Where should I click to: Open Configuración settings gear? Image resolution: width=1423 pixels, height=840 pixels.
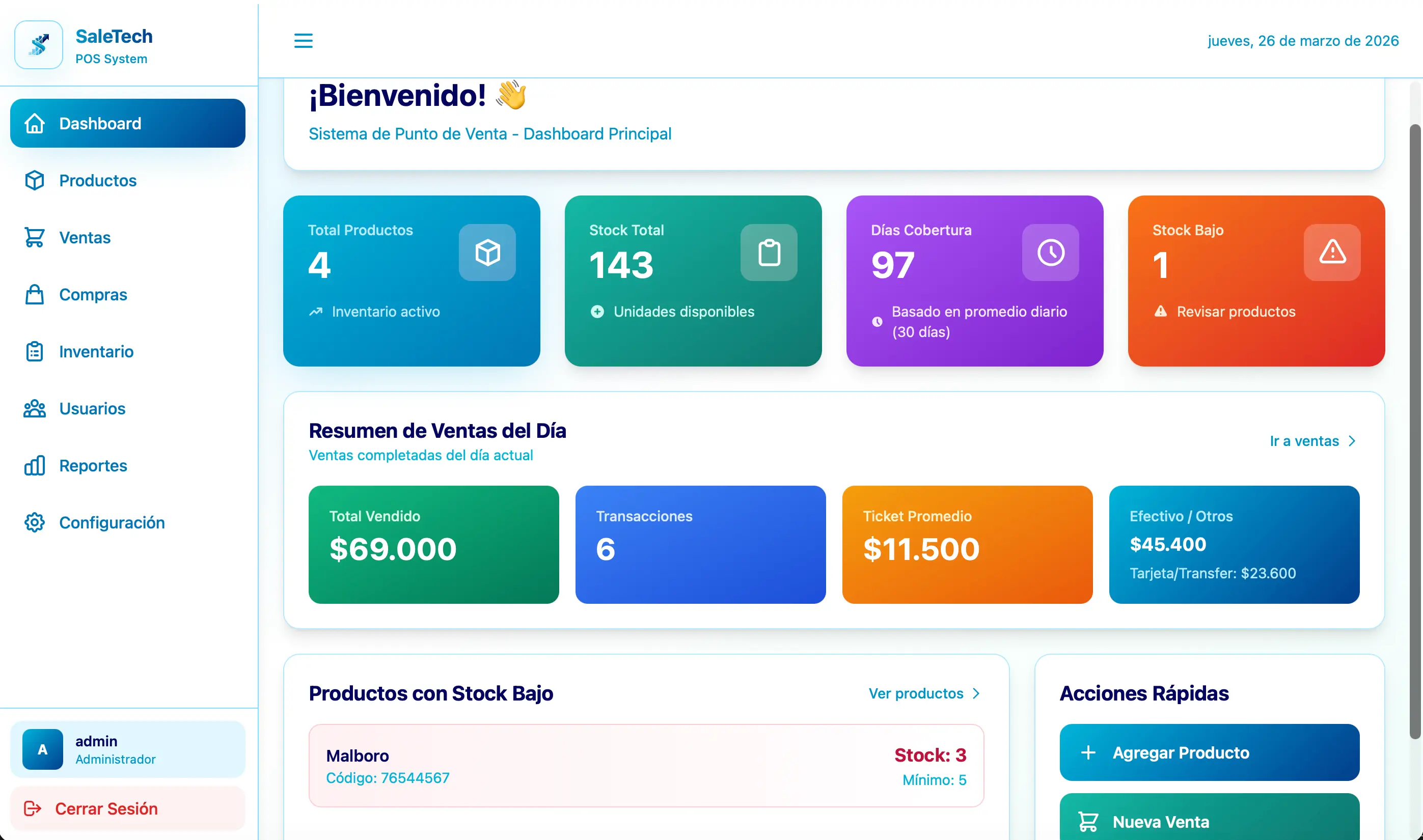tap(35, 522)
